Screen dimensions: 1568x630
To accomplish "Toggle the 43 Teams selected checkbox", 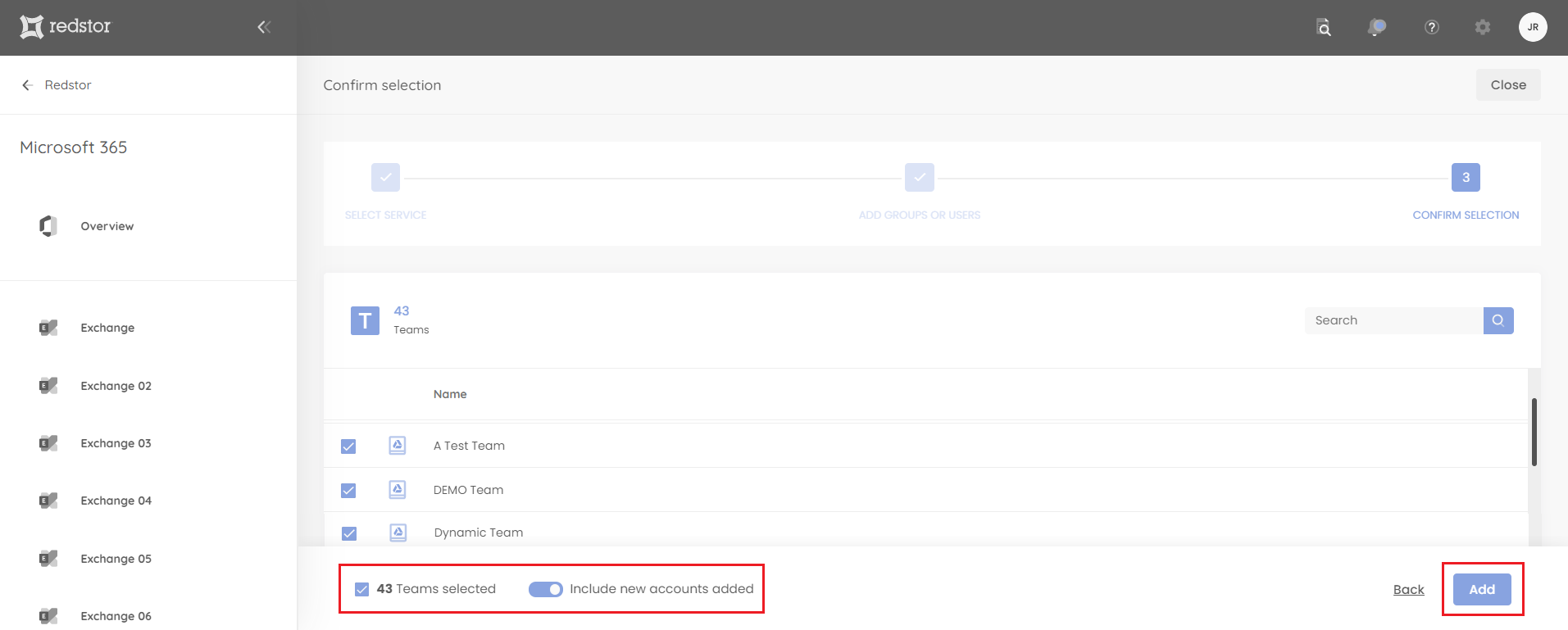I will click(361, 589).
